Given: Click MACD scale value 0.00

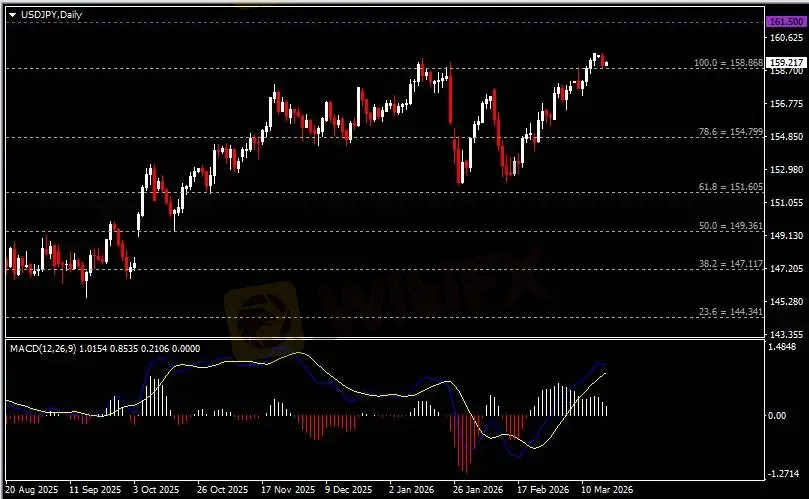Looking at the screenshot, I should coord(777,415).
